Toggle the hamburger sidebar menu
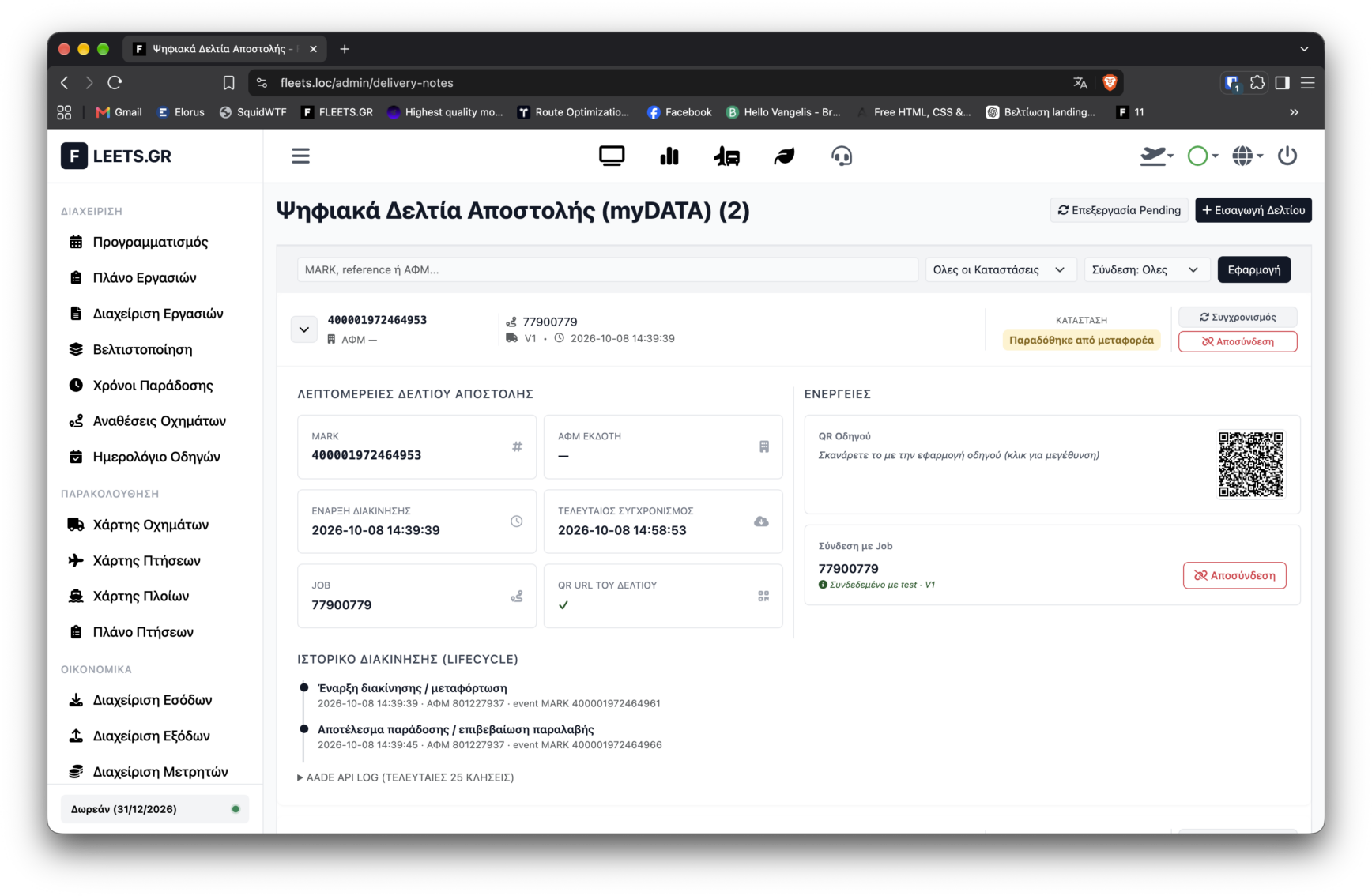Image resolution: width=1372 pixels, height=896 pixels. (x=300, y=156)
